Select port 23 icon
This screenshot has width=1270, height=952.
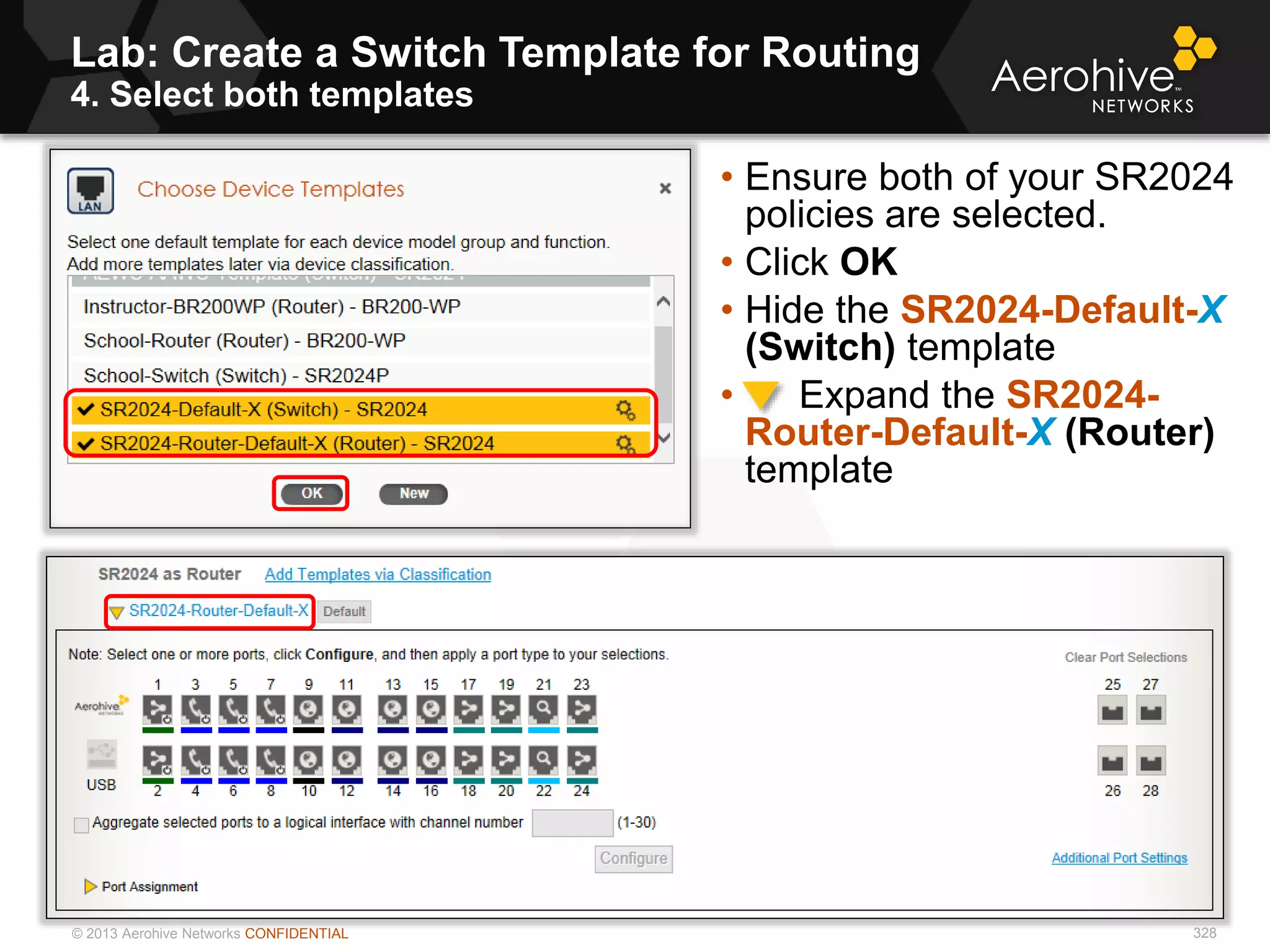(x=582, y=710)
